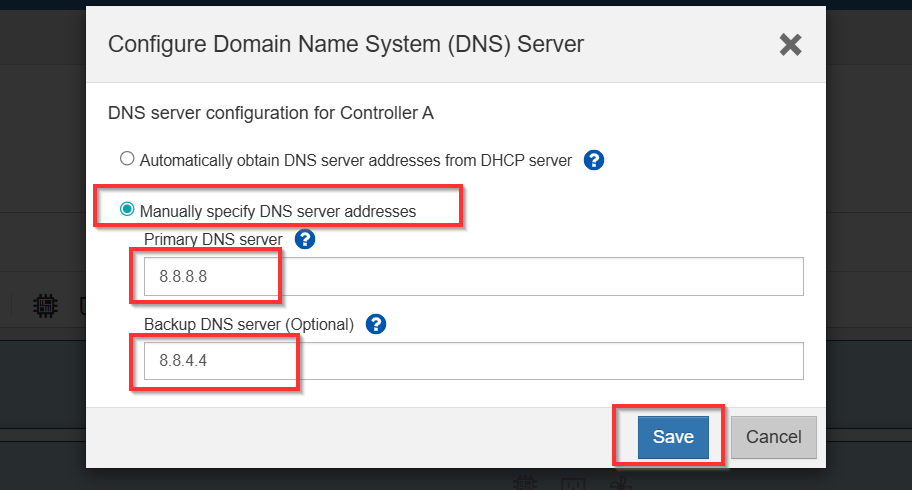The height and width of the screenshot is (490, 912).
Task: Open help icon beside DHCP server option
Action: [594, 160]
